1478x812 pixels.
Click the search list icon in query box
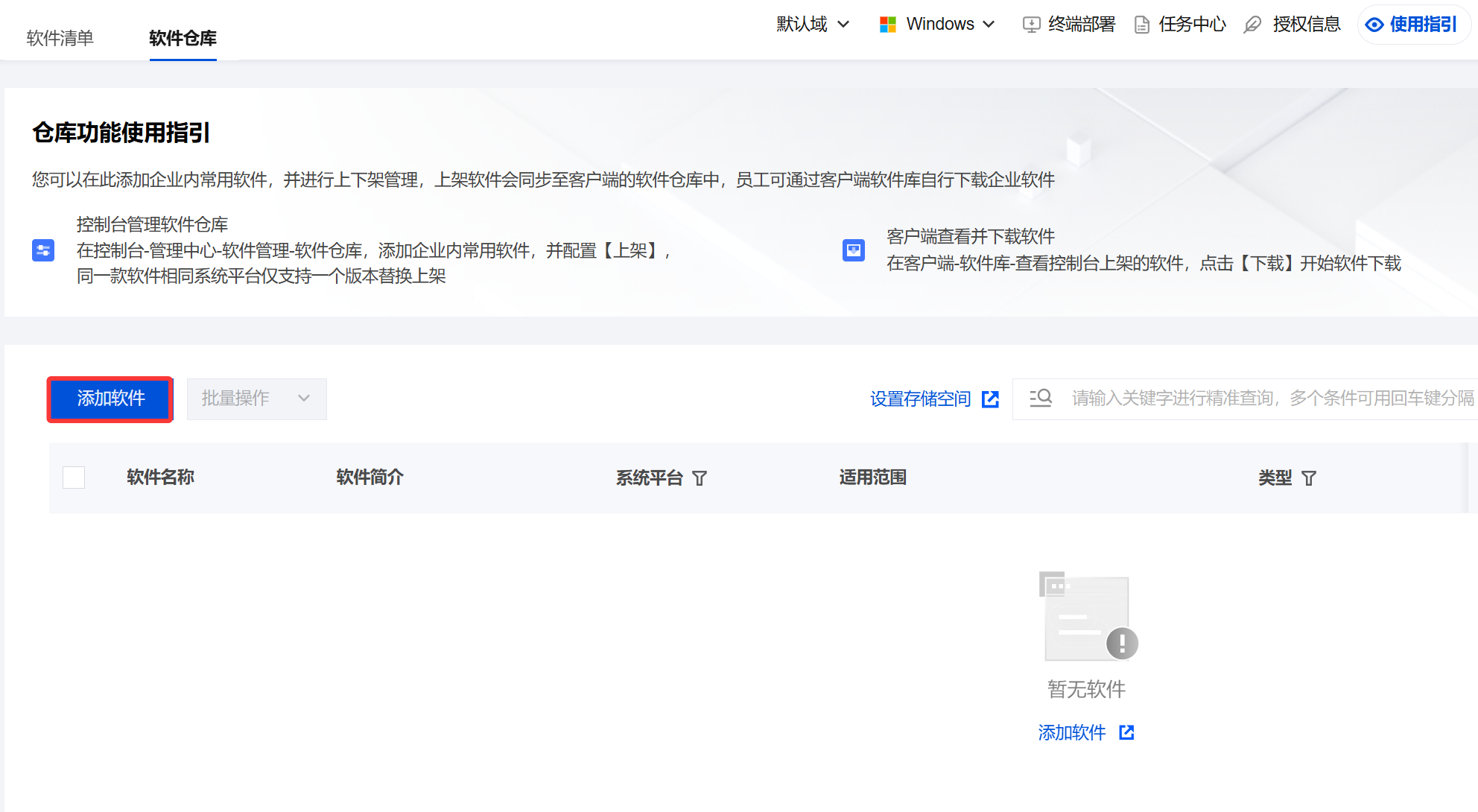click(x=1041, y=398)
